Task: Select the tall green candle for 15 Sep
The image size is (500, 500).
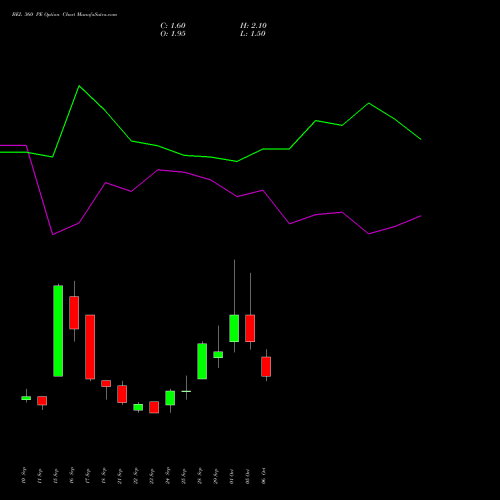Action: pos(58,331)
